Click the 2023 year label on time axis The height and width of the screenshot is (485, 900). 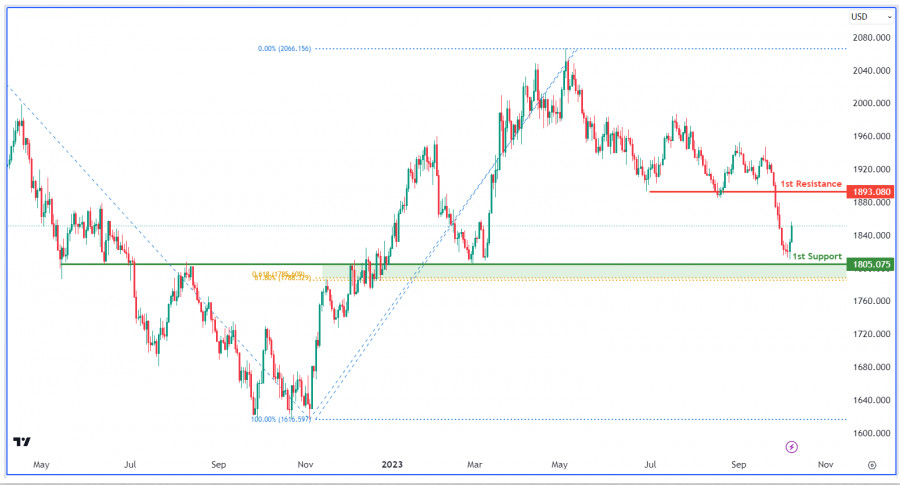click(x=392, y=464)
